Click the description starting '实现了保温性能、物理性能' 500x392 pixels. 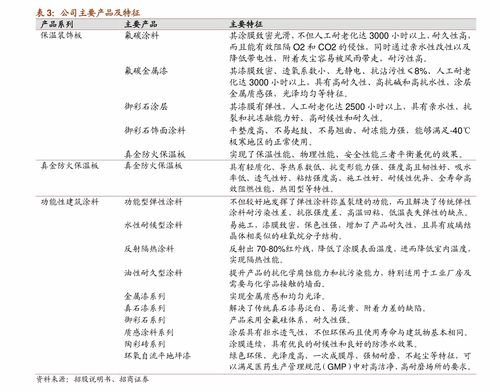click(346, 154)
